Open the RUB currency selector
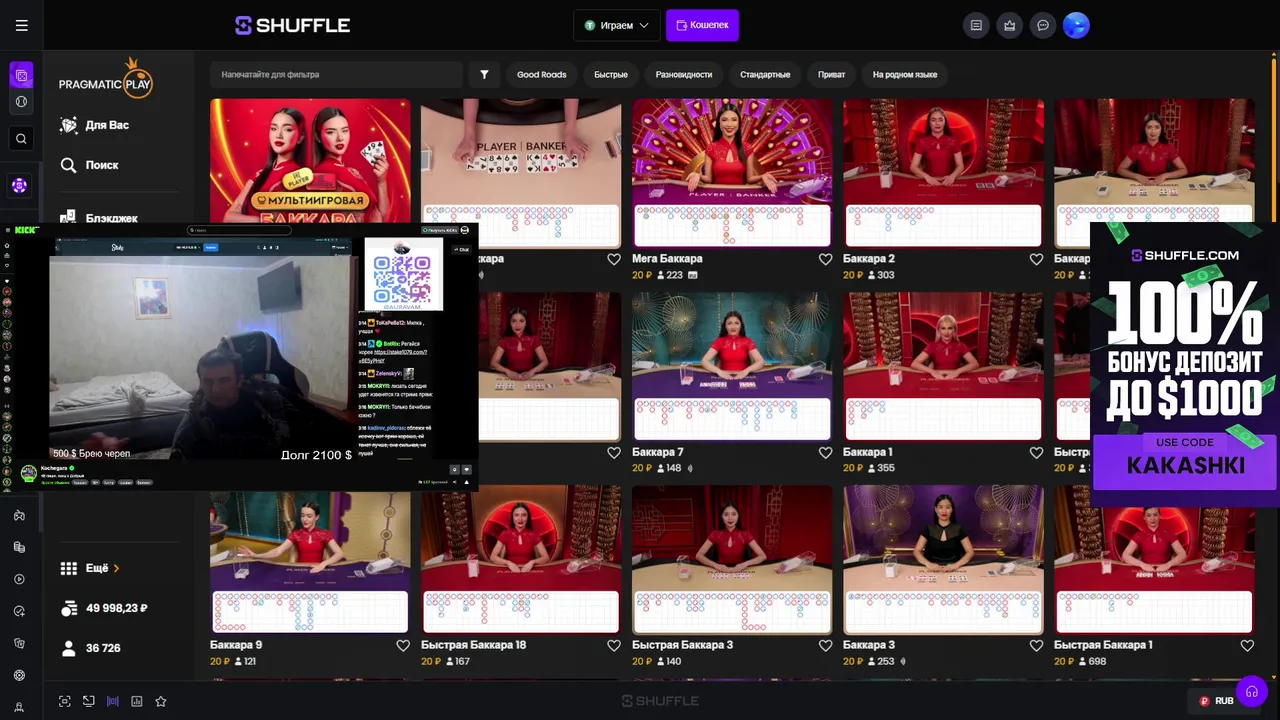 click(1216, 701)
